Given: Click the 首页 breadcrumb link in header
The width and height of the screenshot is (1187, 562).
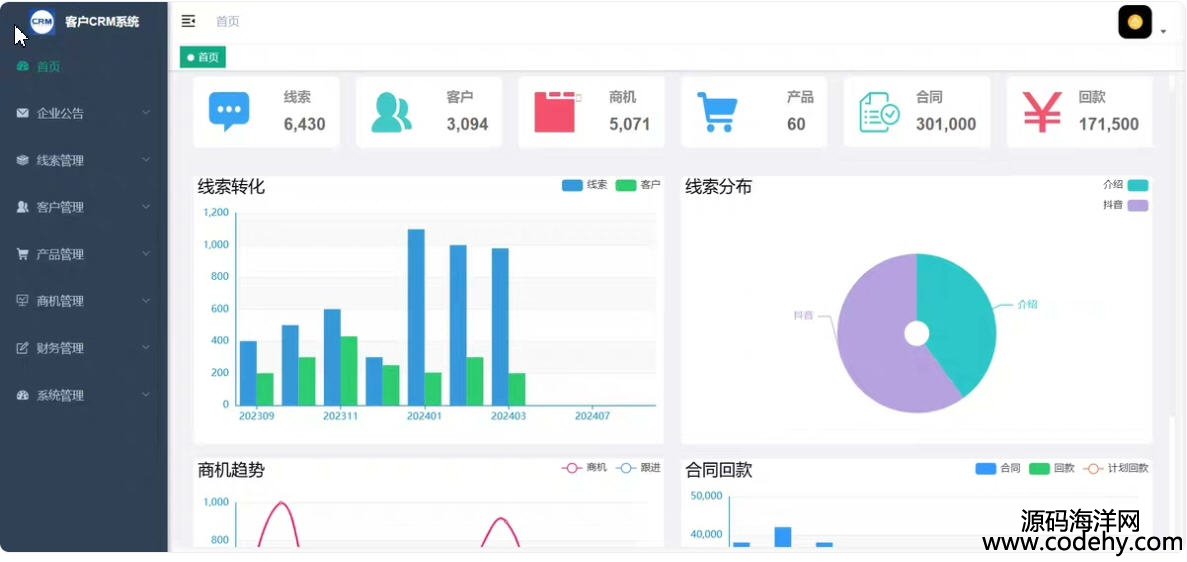Looking at the screenshot, I should pos(228,21).
